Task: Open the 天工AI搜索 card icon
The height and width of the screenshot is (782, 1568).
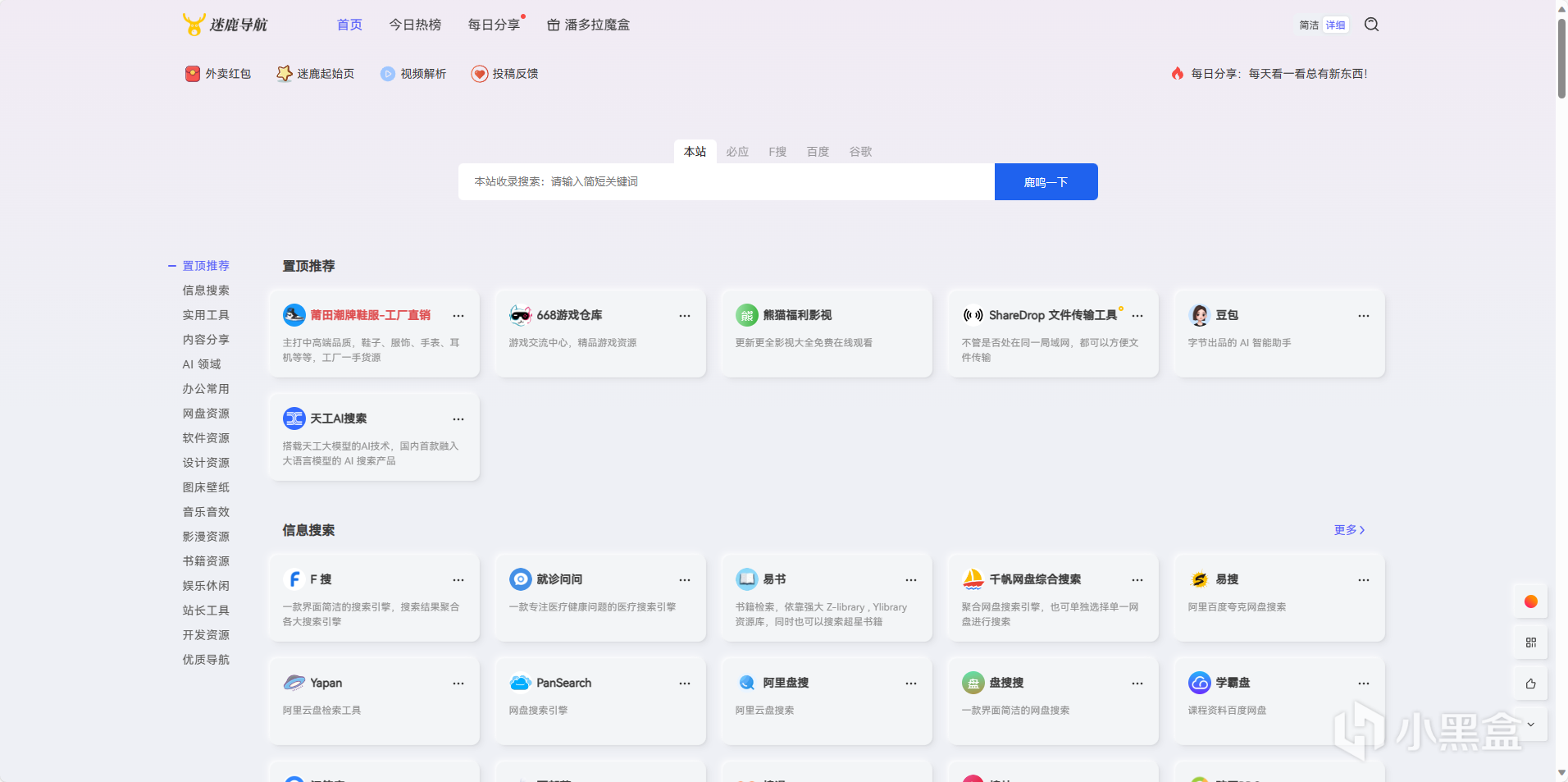Action: click(294, 418)
